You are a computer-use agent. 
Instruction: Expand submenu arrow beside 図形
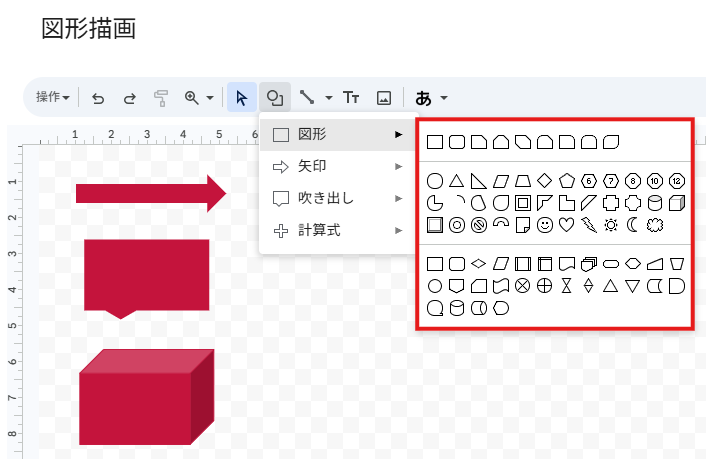click(x=398, y=134)
